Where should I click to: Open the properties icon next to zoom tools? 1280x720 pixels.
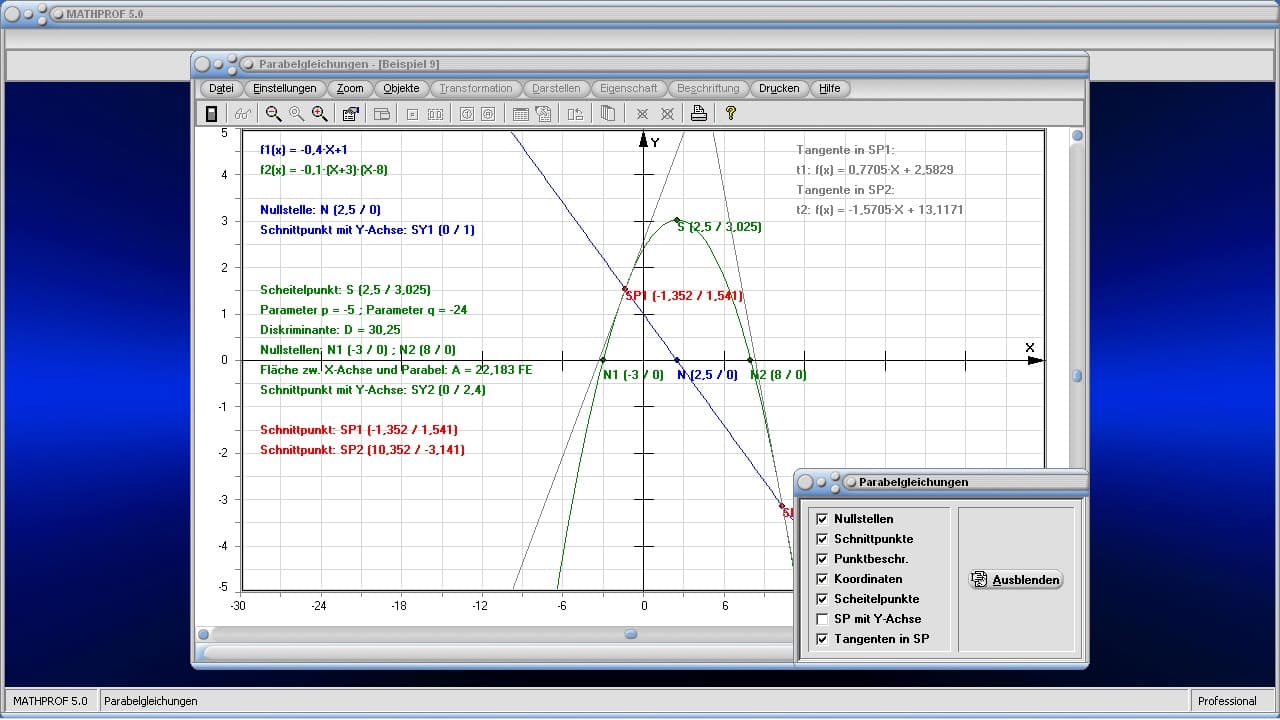(x=350, y=114)
